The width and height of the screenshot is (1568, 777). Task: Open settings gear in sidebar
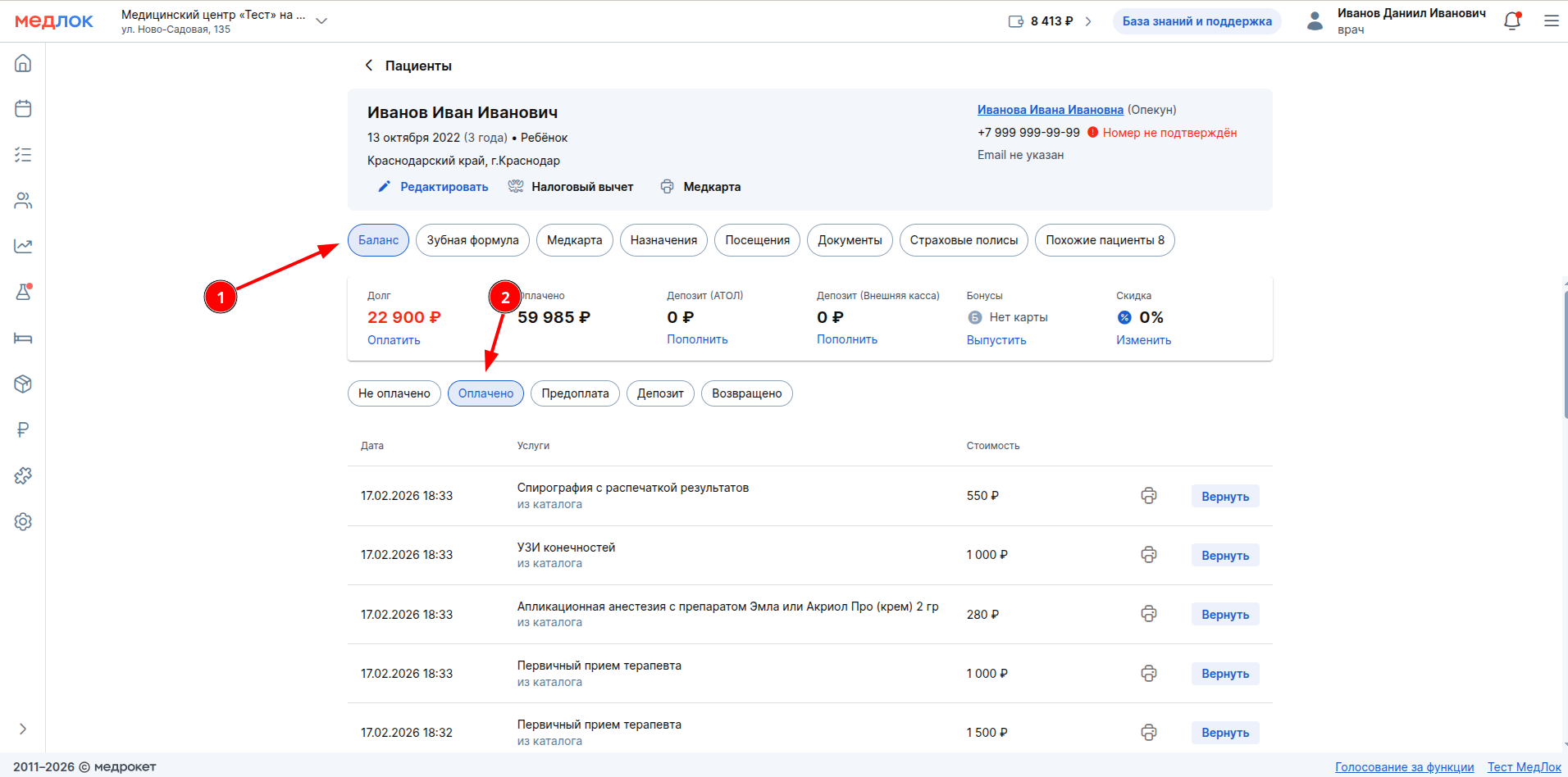click(x=23, y=521)
